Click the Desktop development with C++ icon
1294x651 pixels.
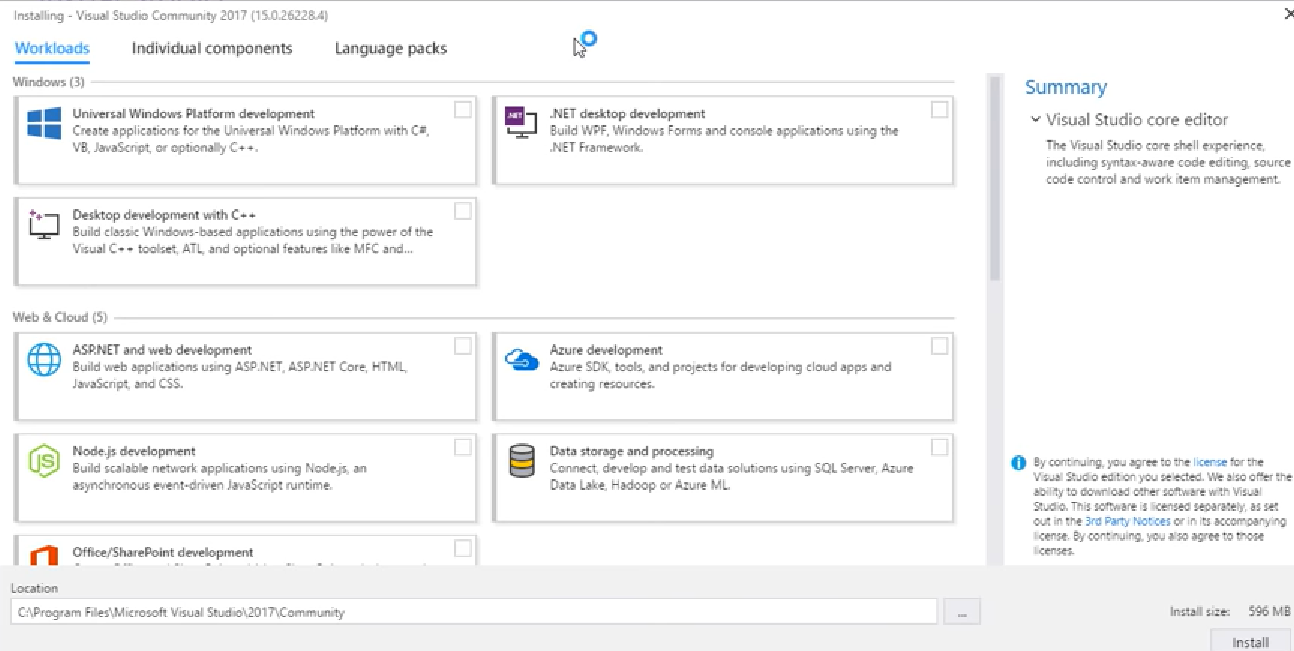click(42, 224)
